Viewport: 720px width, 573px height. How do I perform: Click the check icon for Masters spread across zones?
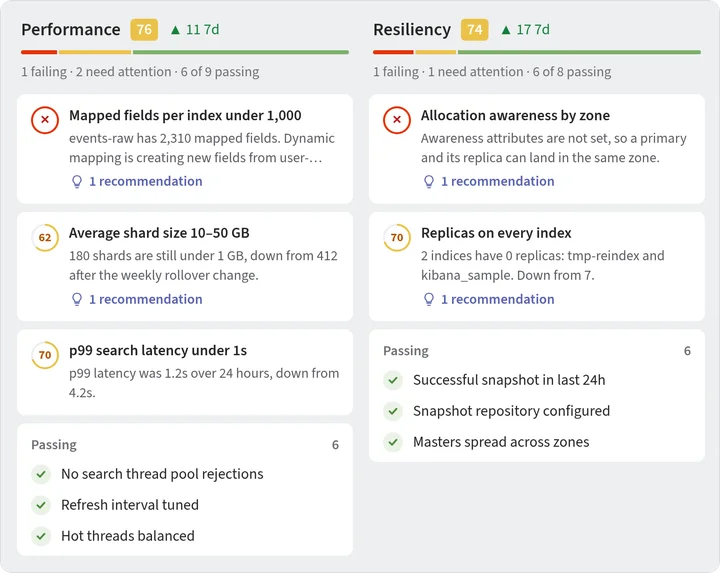pos(393,442)
